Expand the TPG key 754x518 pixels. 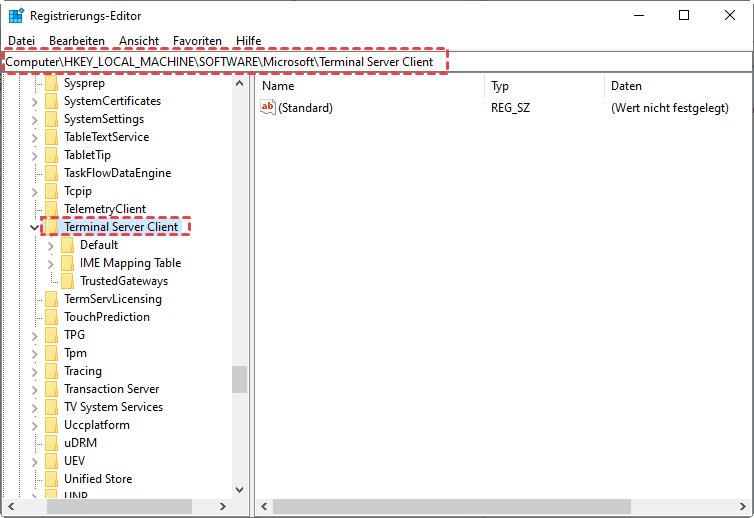coord(35,336)
